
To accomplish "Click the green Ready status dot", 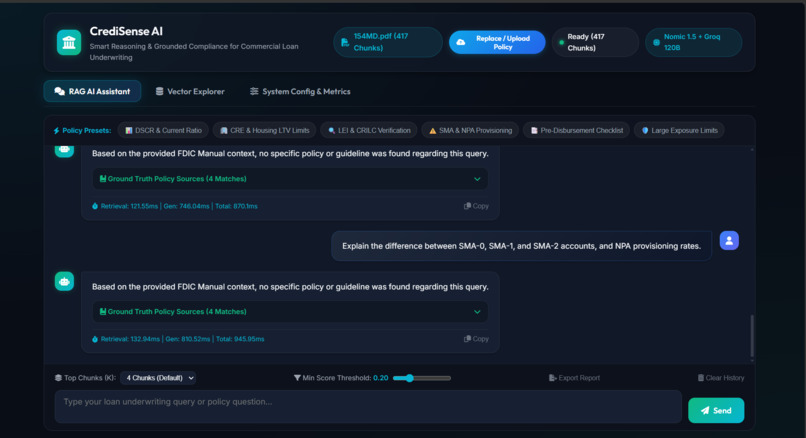I will [x=561, y=43].
